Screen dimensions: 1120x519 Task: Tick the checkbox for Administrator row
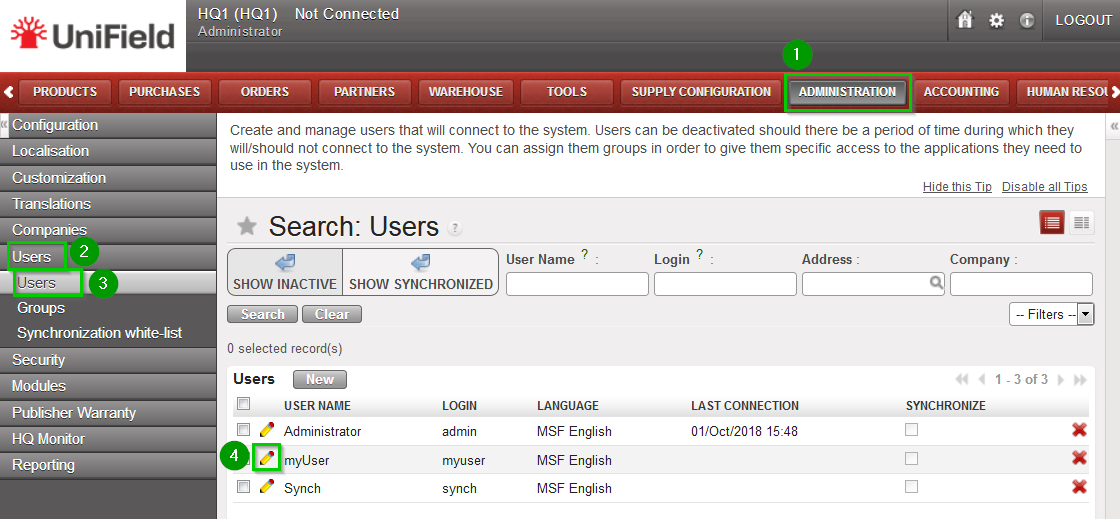(x=244, y=430)
